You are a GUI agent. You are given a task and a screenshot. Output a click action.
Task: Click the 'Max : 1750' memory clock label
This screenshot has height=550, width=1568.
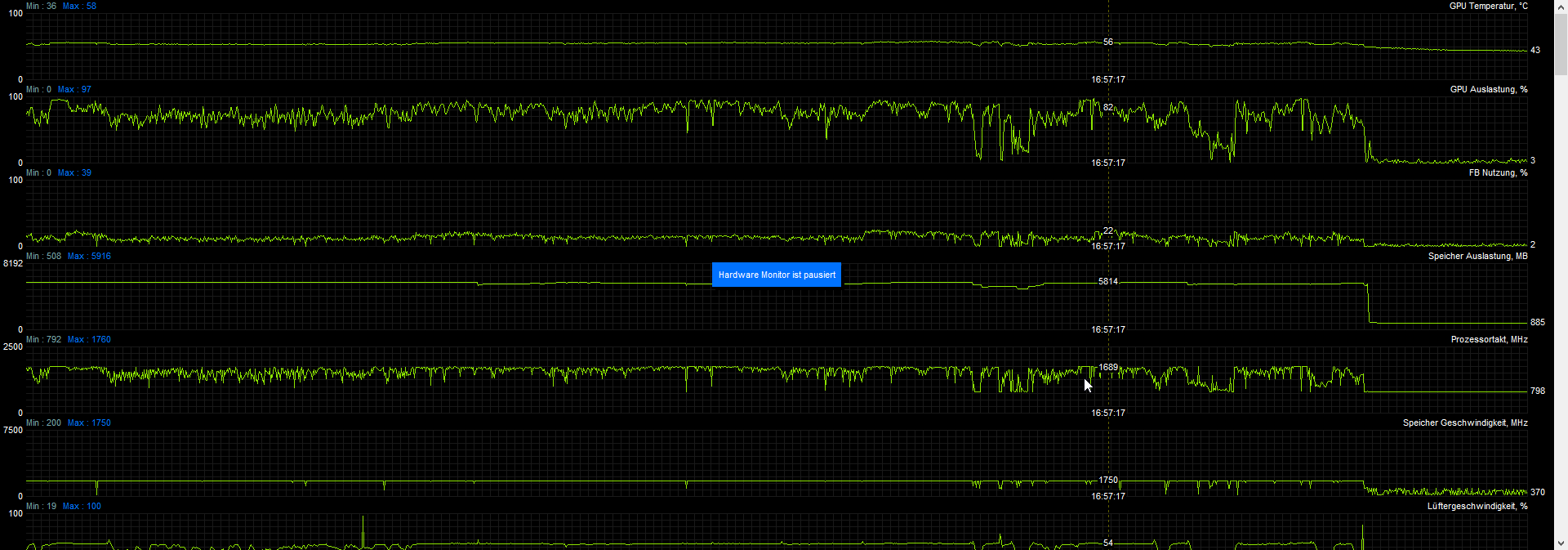(x=89, y=423)
